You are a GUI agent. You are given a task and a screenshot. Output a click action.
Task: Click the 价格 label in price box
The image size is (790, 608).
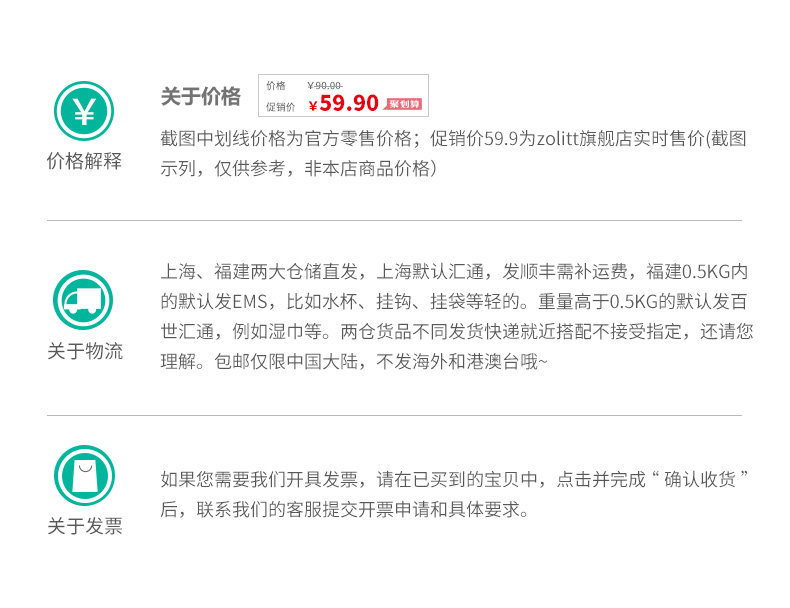coord(275,86)
